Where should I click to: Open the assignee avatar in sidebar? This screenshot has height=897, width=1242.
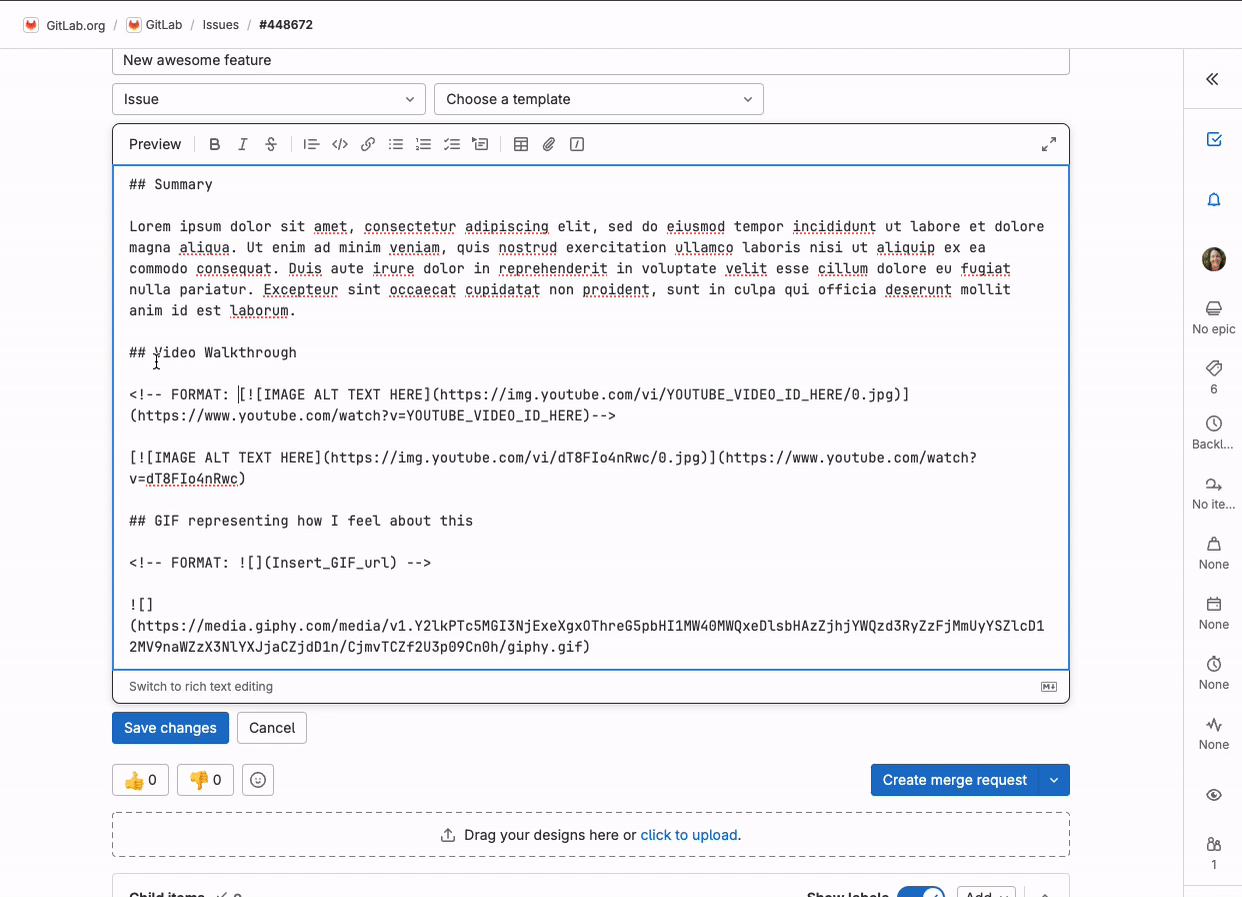point(1214,259)
